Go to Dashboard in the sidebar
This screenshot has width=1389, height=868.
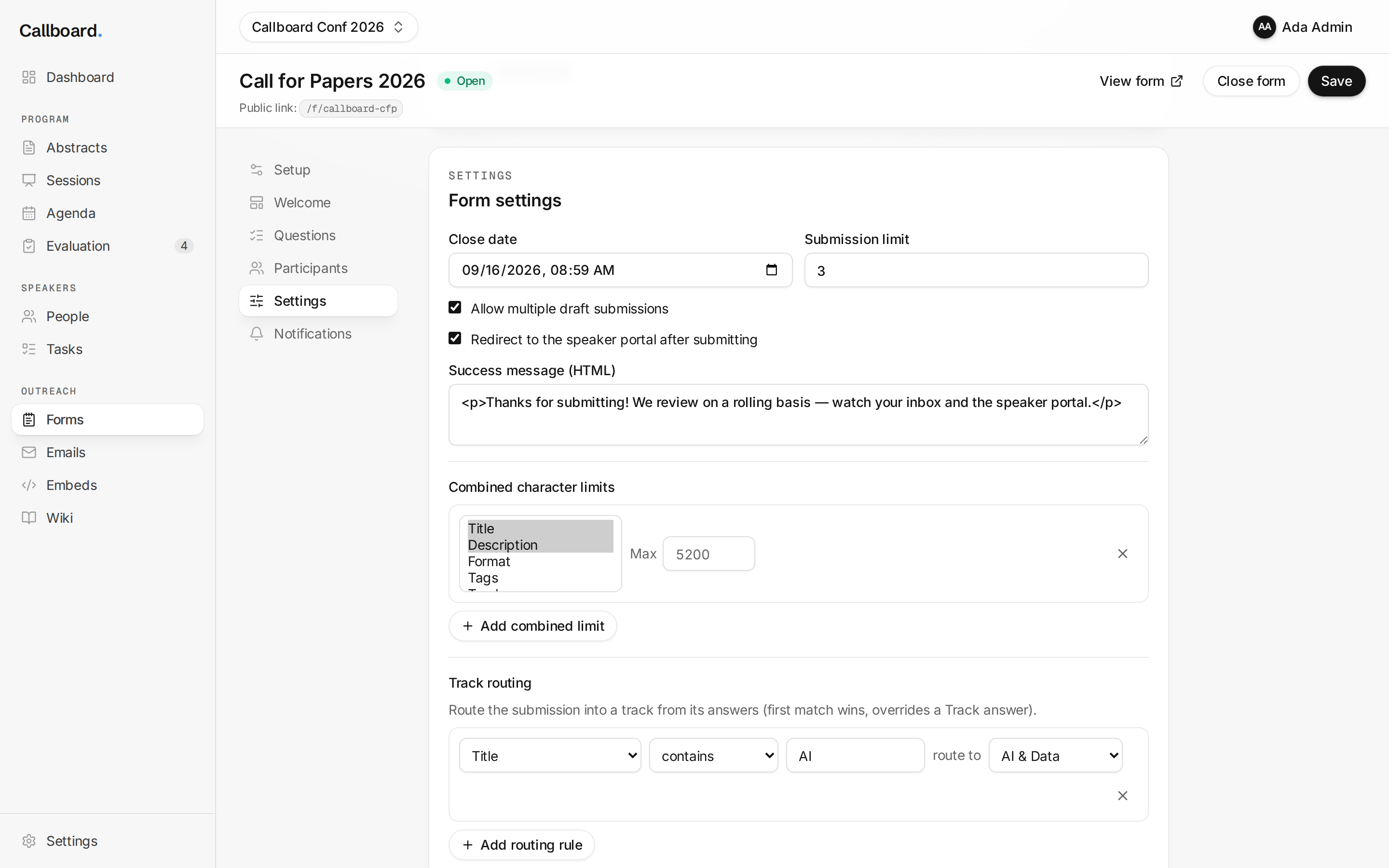(108, 77)
